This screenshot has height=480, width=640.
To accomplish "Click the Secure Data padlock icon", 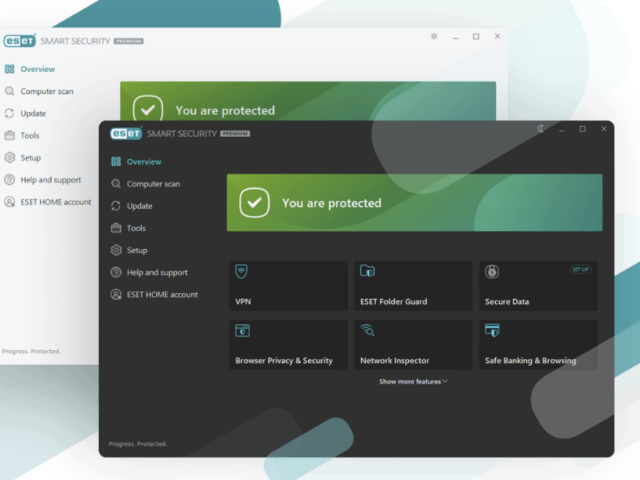I will pyautogui.click(x=492, y=272).
